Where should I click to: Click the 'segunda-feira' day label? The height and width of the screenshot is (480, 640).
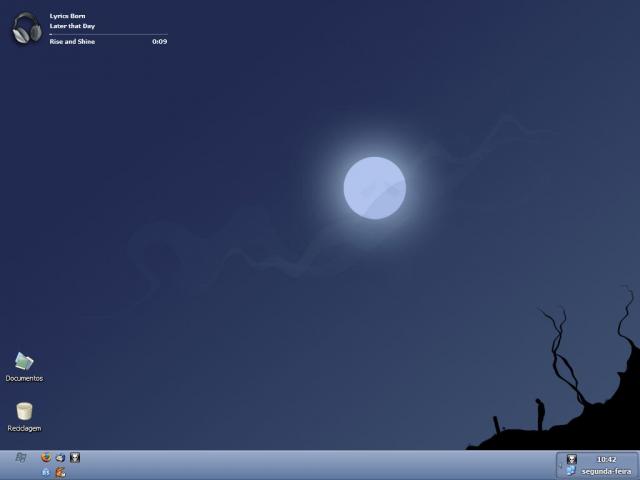(x=606, y=472)
